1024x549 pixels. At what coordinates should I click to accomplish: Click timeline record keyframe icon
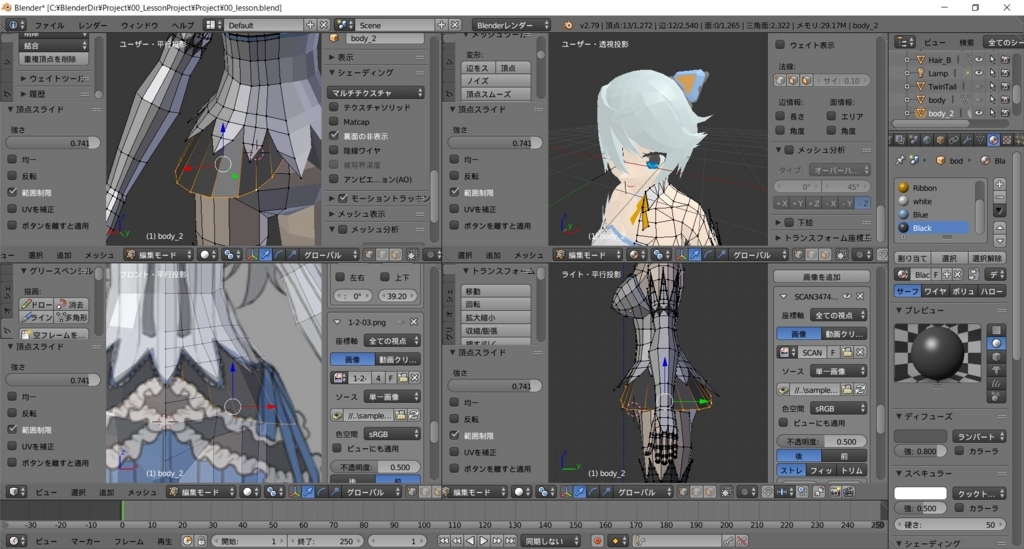[597, 541]
